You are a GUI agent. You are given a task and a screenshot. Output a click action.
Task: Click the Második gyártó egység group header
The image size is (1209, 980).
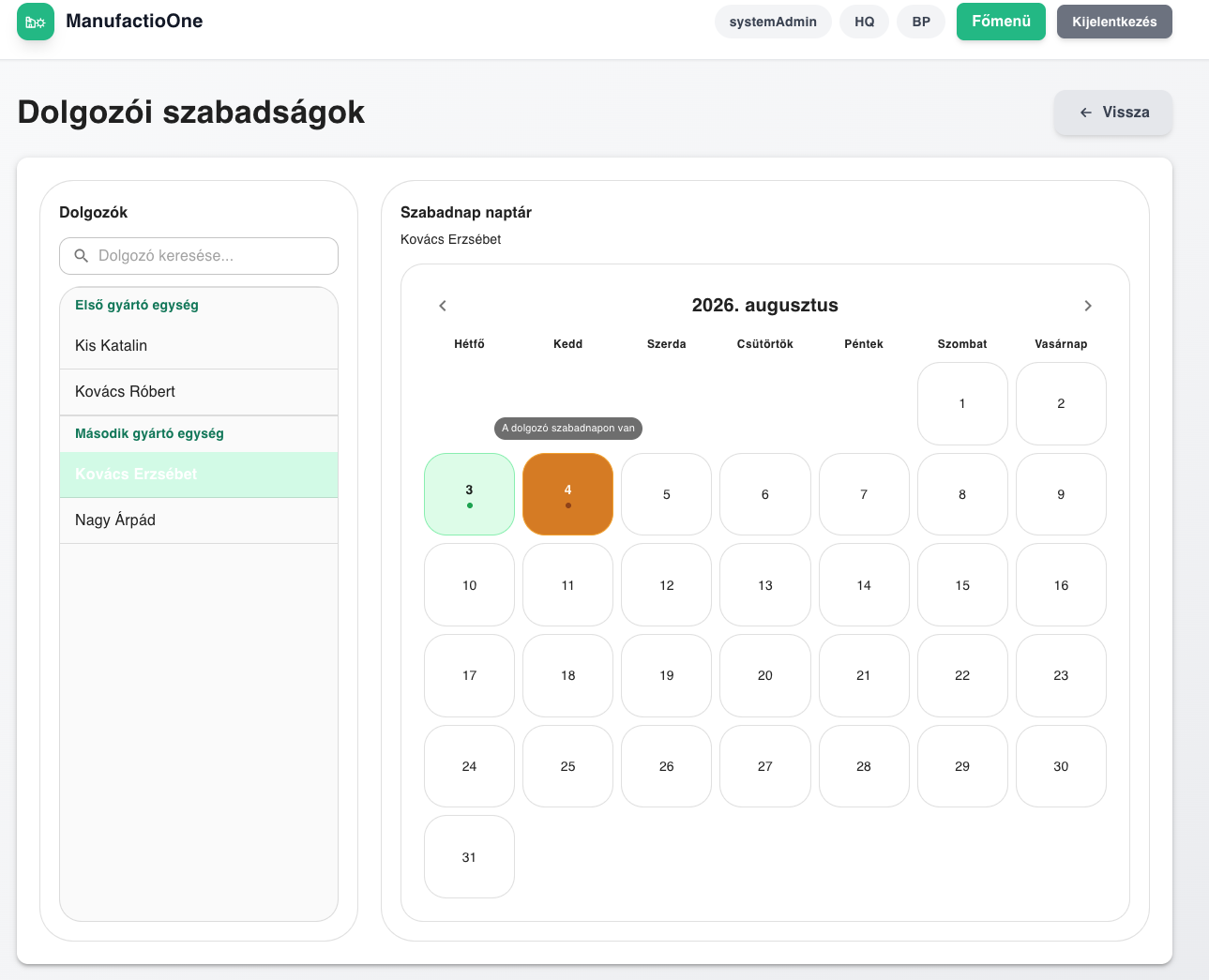click(x=149, y=433)
